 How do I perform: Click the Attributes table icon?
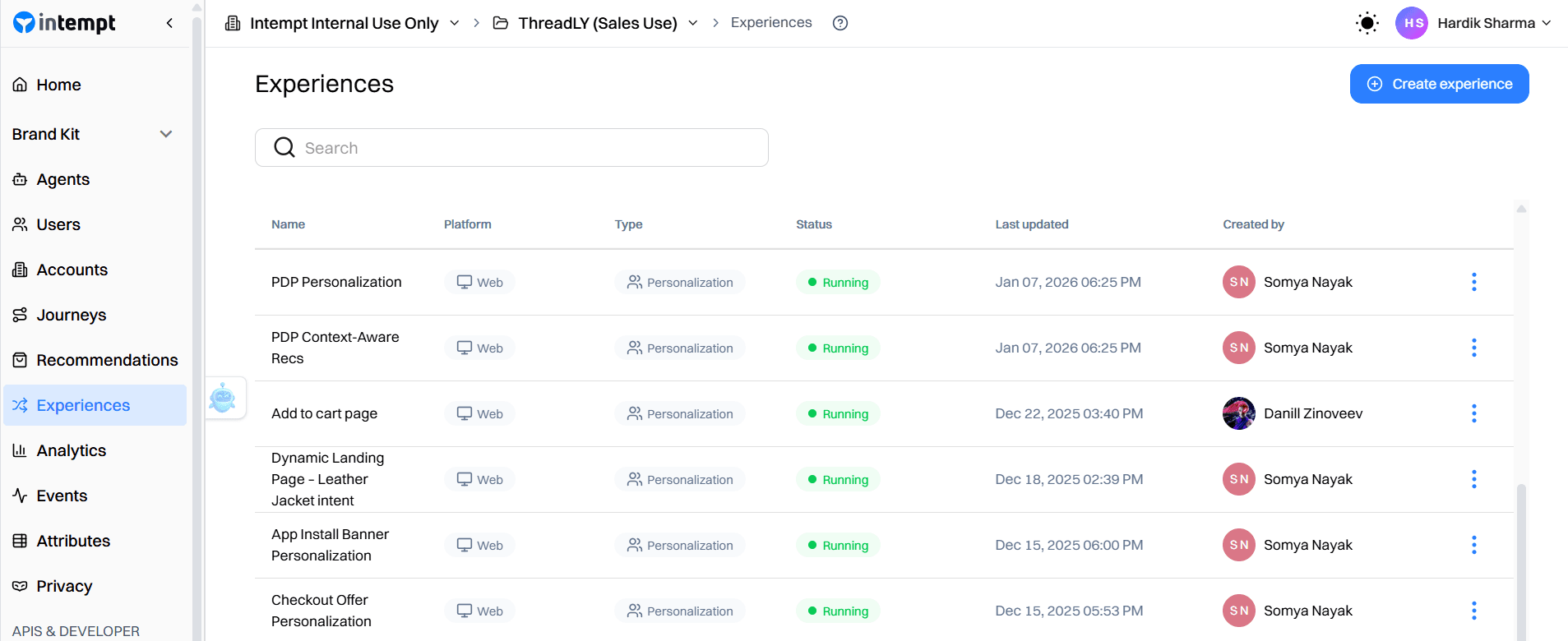point(20,541)
